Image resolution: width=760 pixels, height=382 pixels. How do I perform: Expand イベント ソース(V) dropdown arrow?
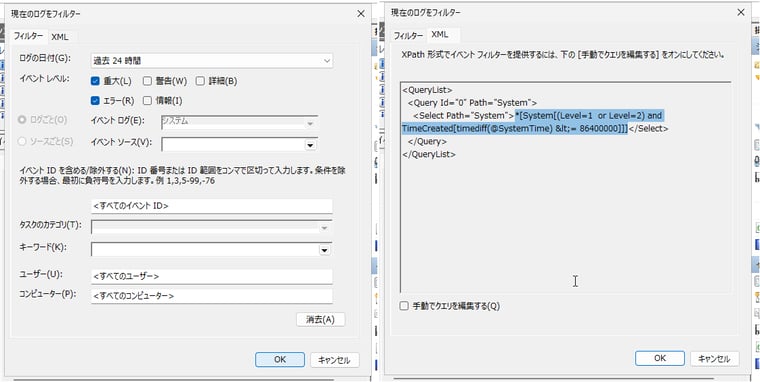tap(310, 144)
